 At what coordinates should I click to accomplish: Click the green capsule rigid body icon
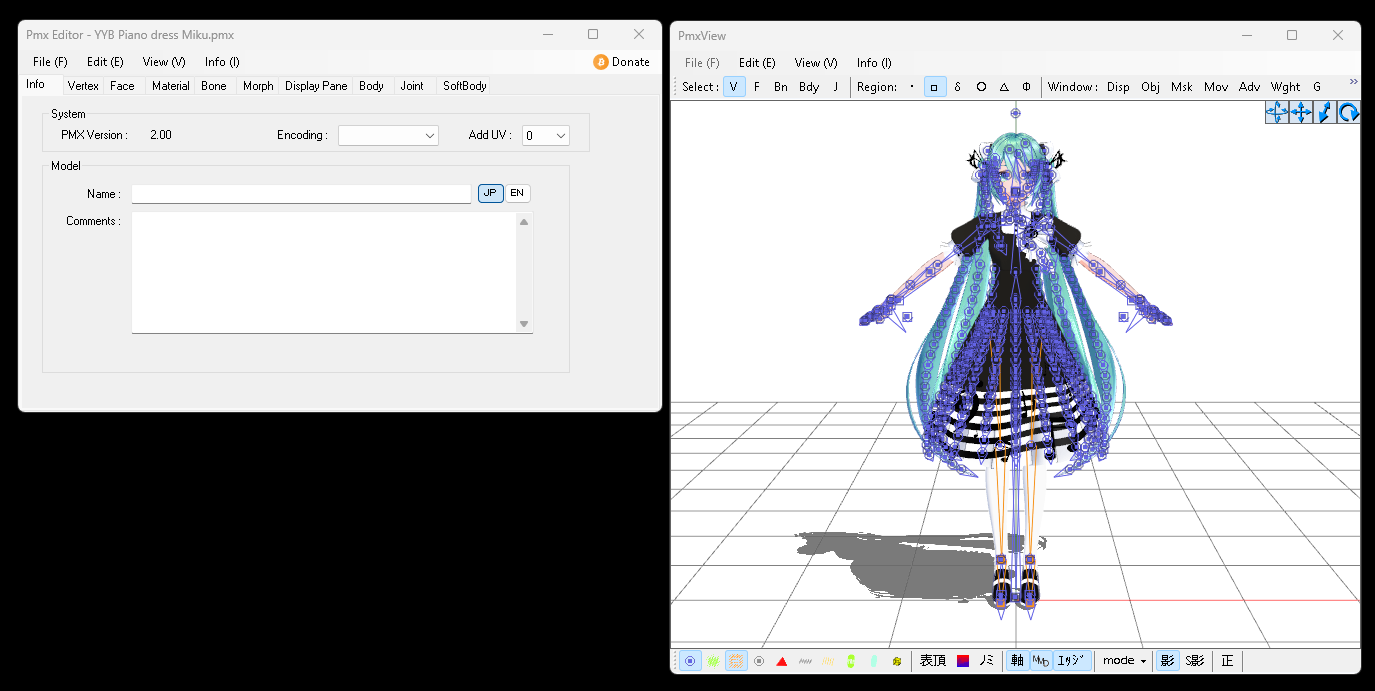pyautogui.click(x=851, y=661)
